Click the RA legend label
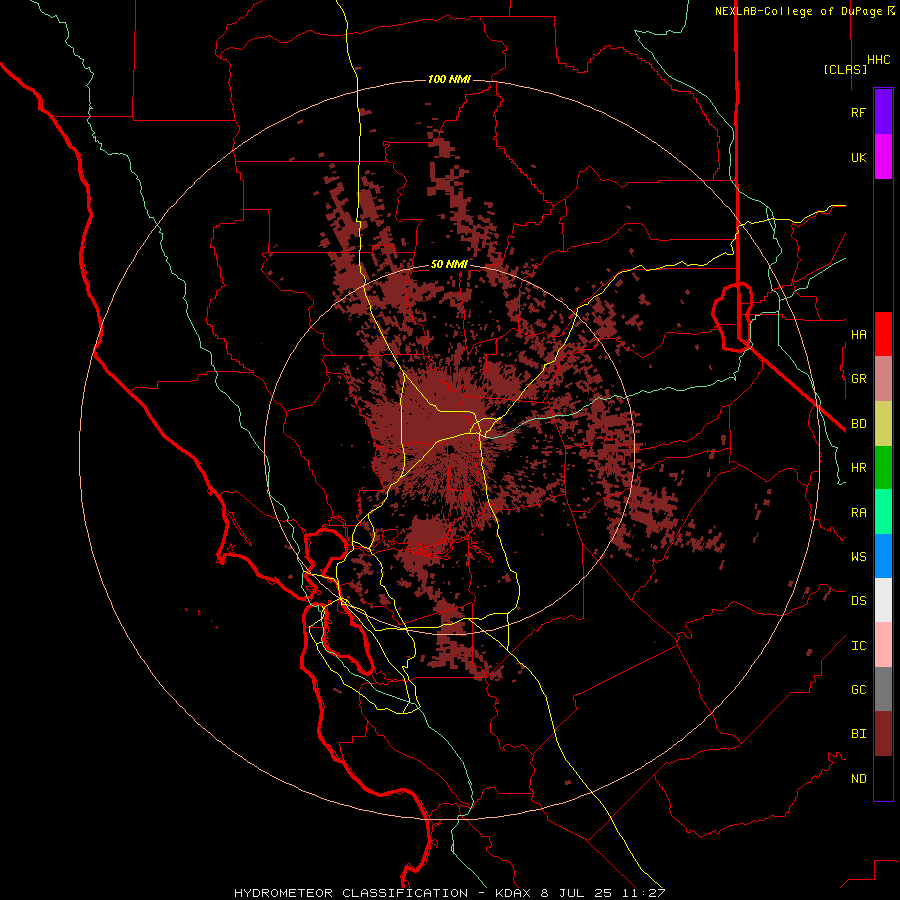The image size is (900, 900). coord(858,513)
